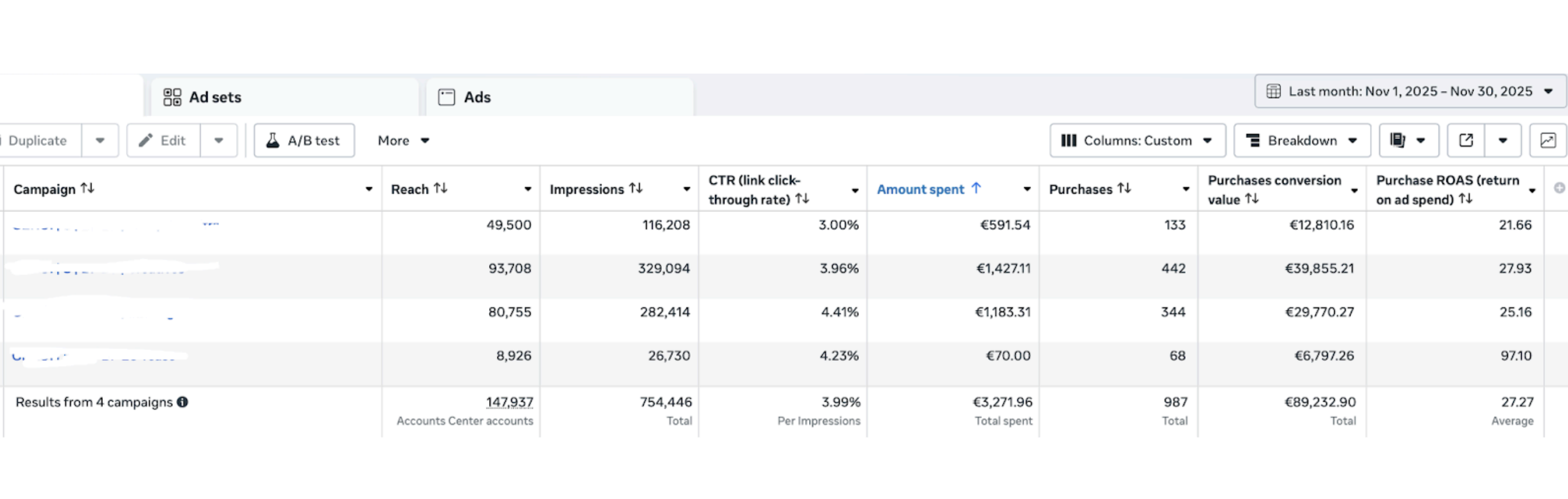Open the View Charts trend icon
Image resolution: width=1568 pixels, height=499 pixels.
(1548, 140)
